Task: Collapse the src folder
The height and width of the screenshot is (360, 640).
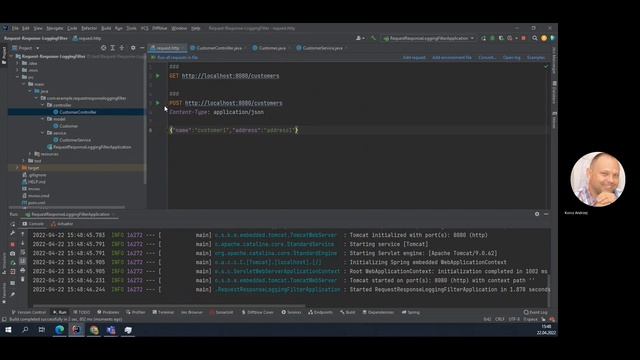Action: (18, 77)
